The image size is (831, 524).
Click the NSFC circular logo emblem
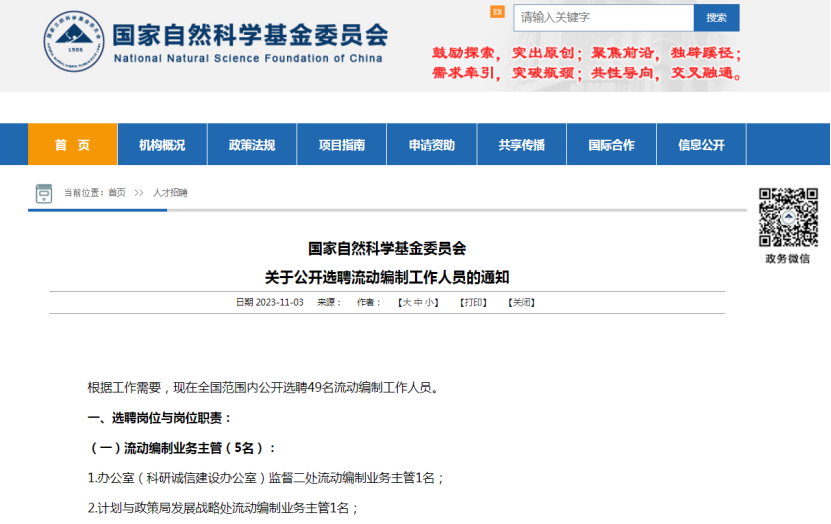coord(73,42)
